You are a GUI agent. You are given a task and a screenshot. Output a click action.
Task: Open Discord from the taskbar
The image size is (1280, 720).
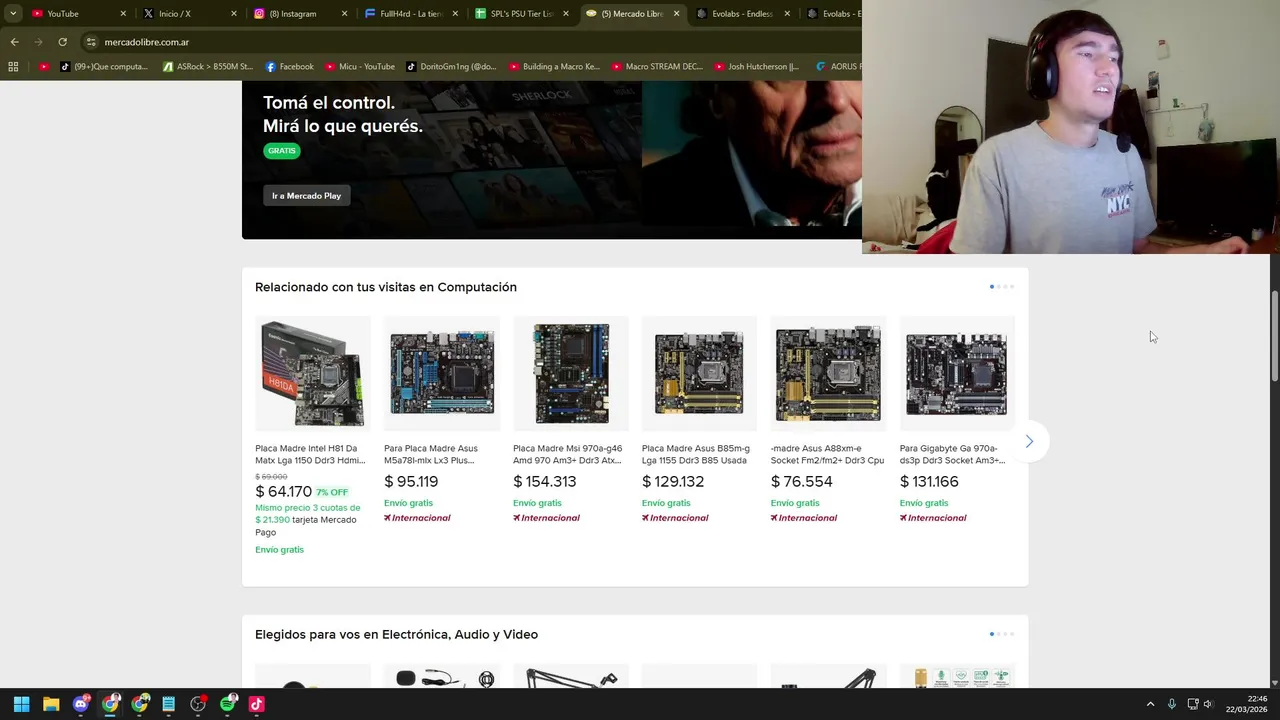[81, 704]
